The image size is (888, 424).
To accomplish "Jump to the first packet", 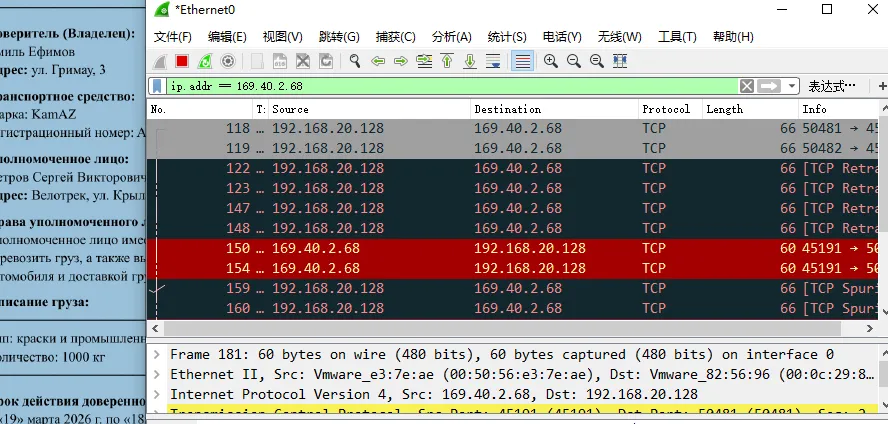I will click(447, 61).
